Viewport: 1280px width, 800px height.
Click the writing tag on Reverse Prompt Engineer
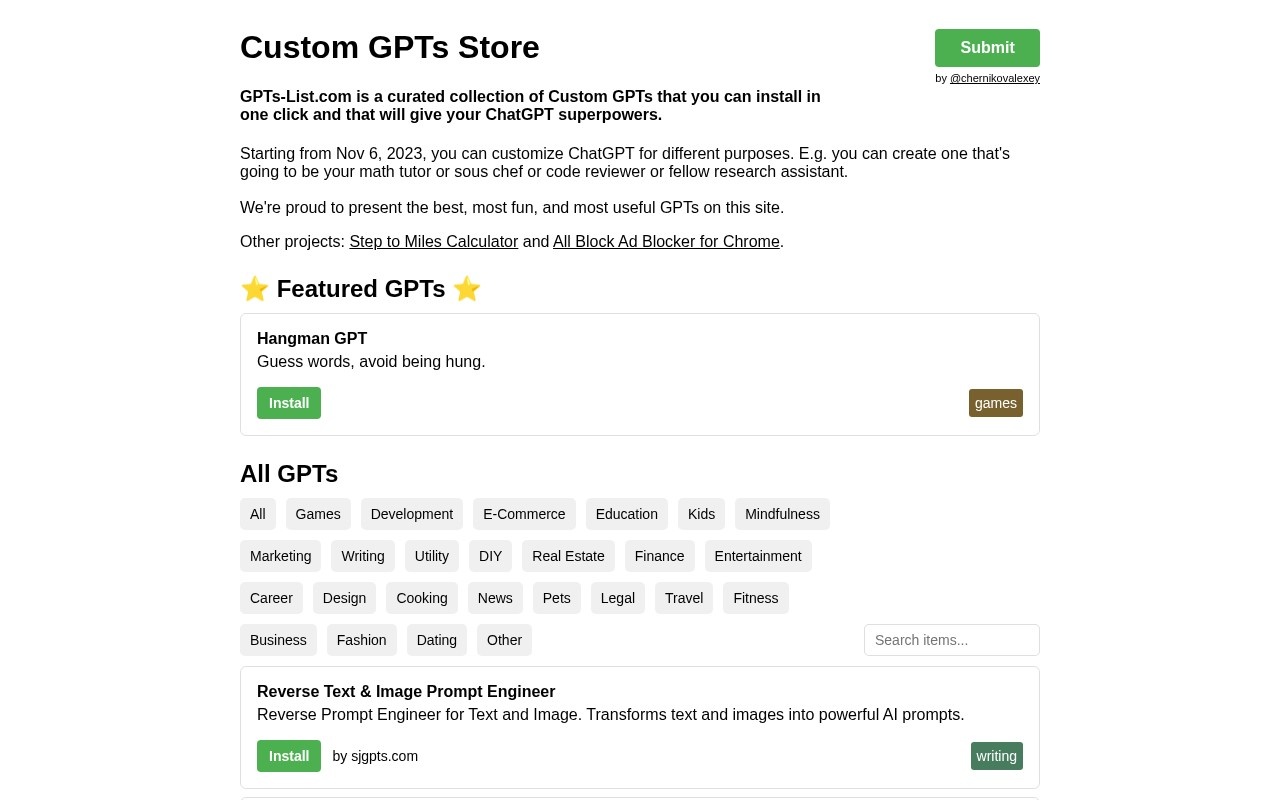(997, 756)
